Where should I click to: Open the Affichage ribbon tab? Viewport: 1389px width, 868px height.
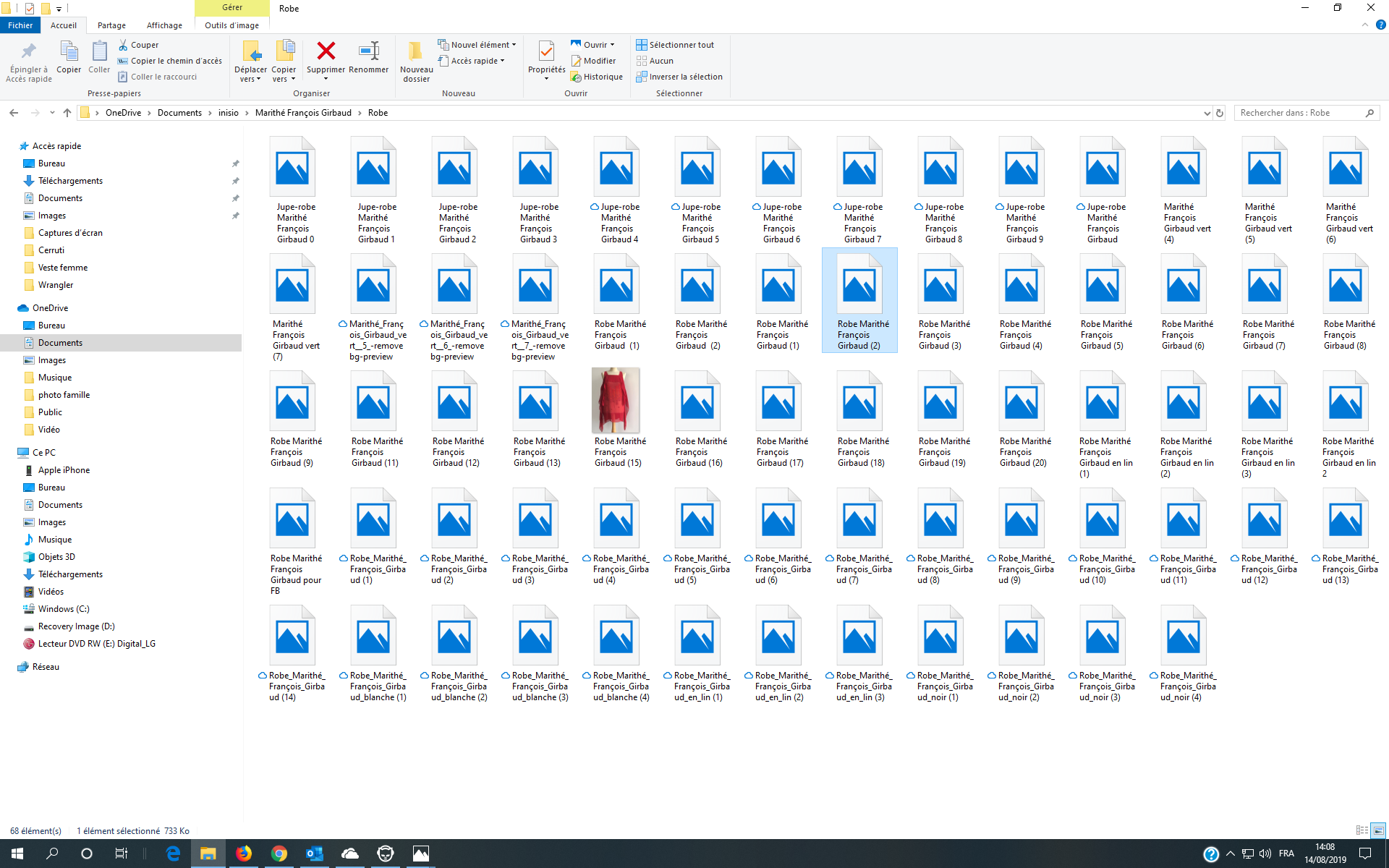tap(164, 25)
